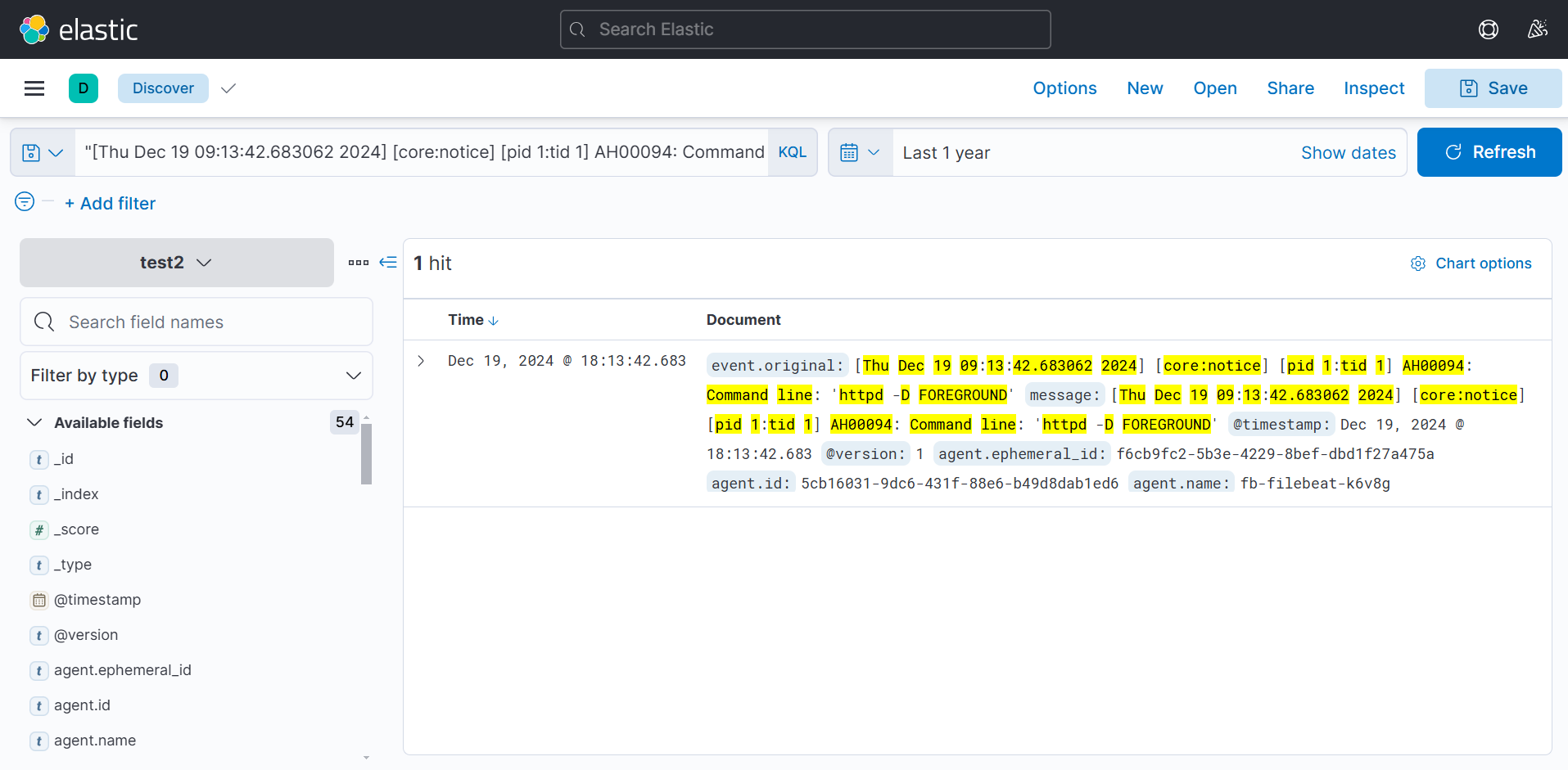
Task: Click the _id field type icon
Action: [38, 460]
